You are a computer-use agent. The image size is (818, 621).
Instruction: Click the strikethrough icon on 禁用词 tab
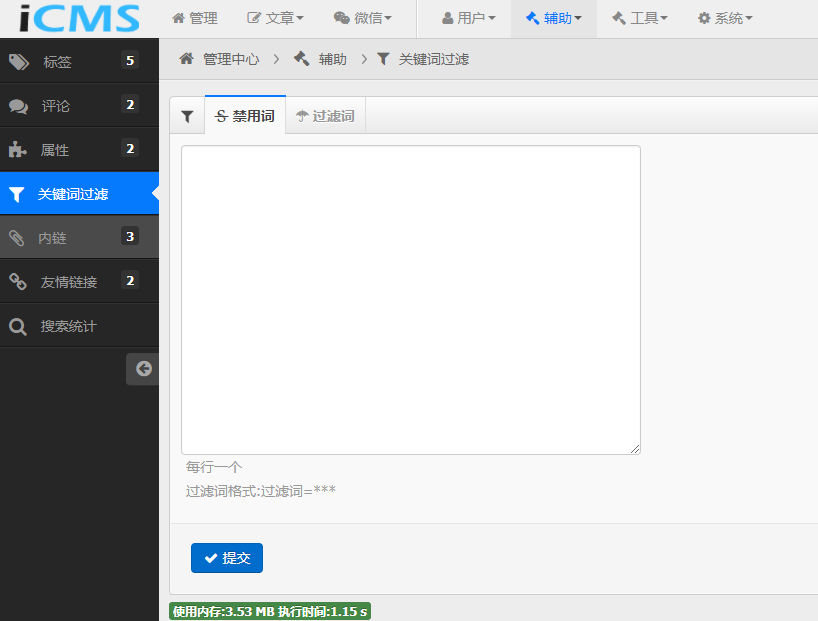(221, 116)
